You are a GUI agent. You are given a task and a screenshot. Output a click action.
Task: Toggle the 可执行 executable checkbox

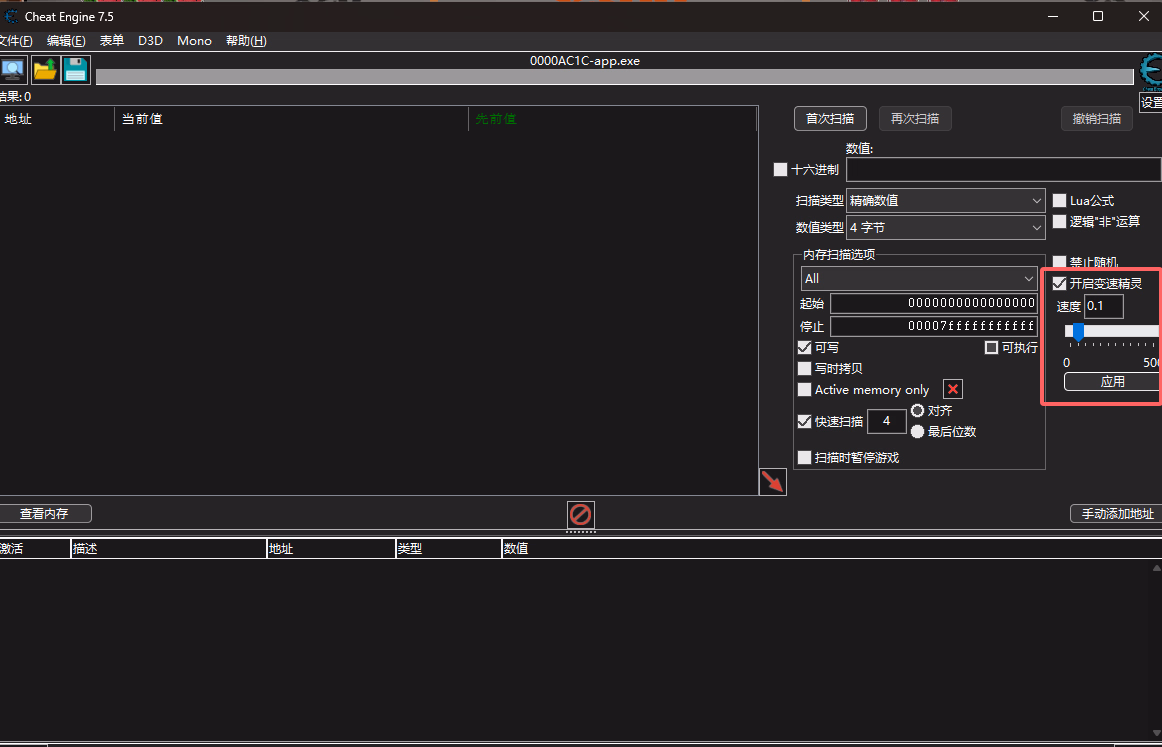click(992, 348)
